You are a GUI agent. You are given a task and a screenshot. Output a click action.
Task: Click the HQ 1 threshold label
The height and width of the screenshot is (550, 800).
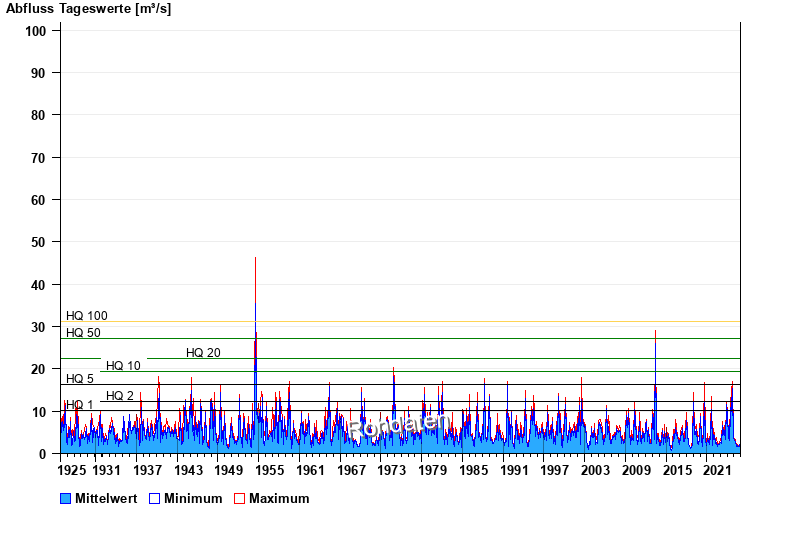tap(80, 405)
